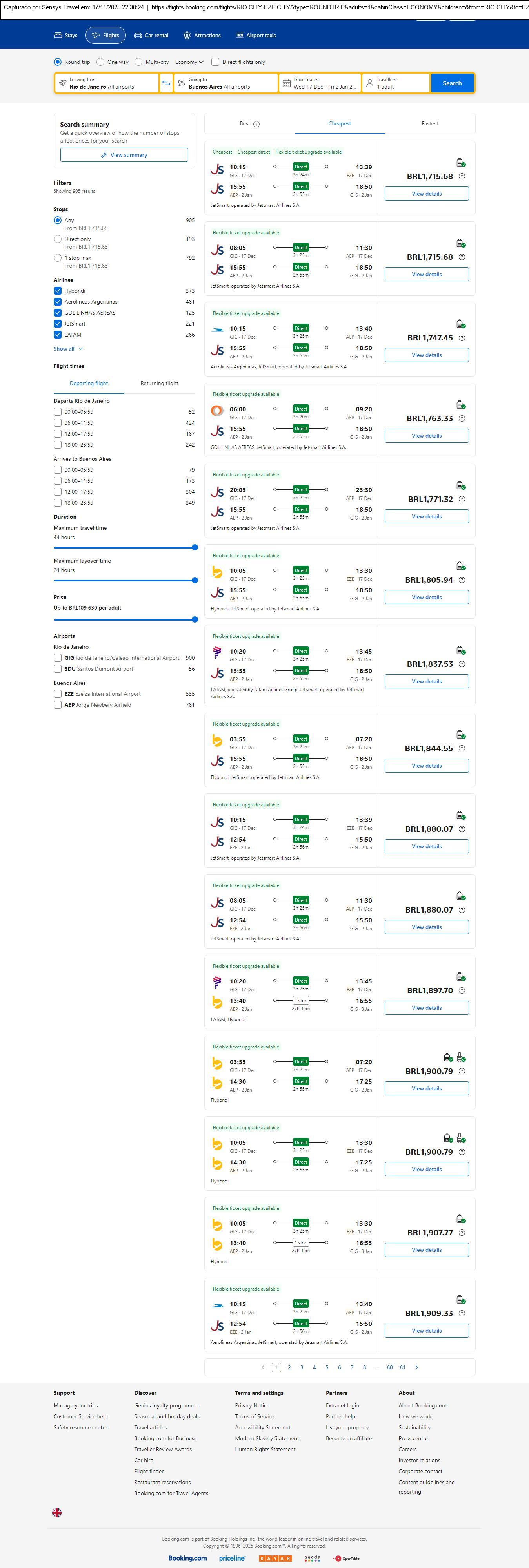The height and width of the screenshot is (1568, 529).
Task: Select the One way radio button
Action: click(x=100, y=62)
